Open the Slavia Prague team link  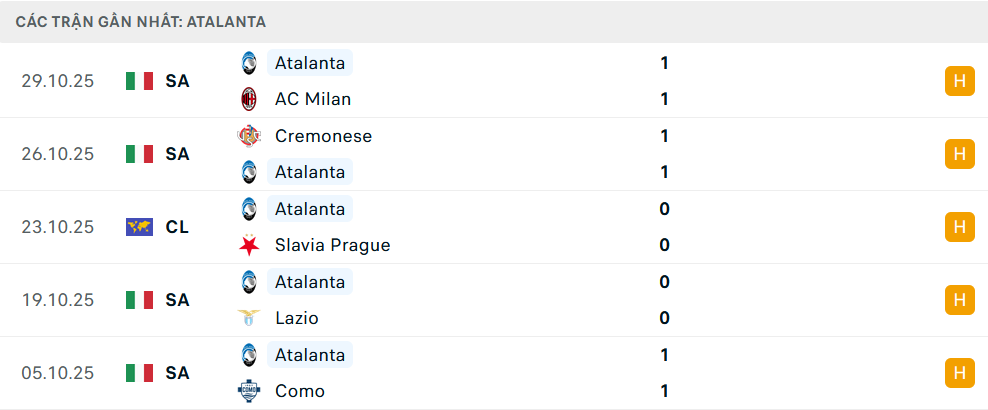click(x=332, y=245)
